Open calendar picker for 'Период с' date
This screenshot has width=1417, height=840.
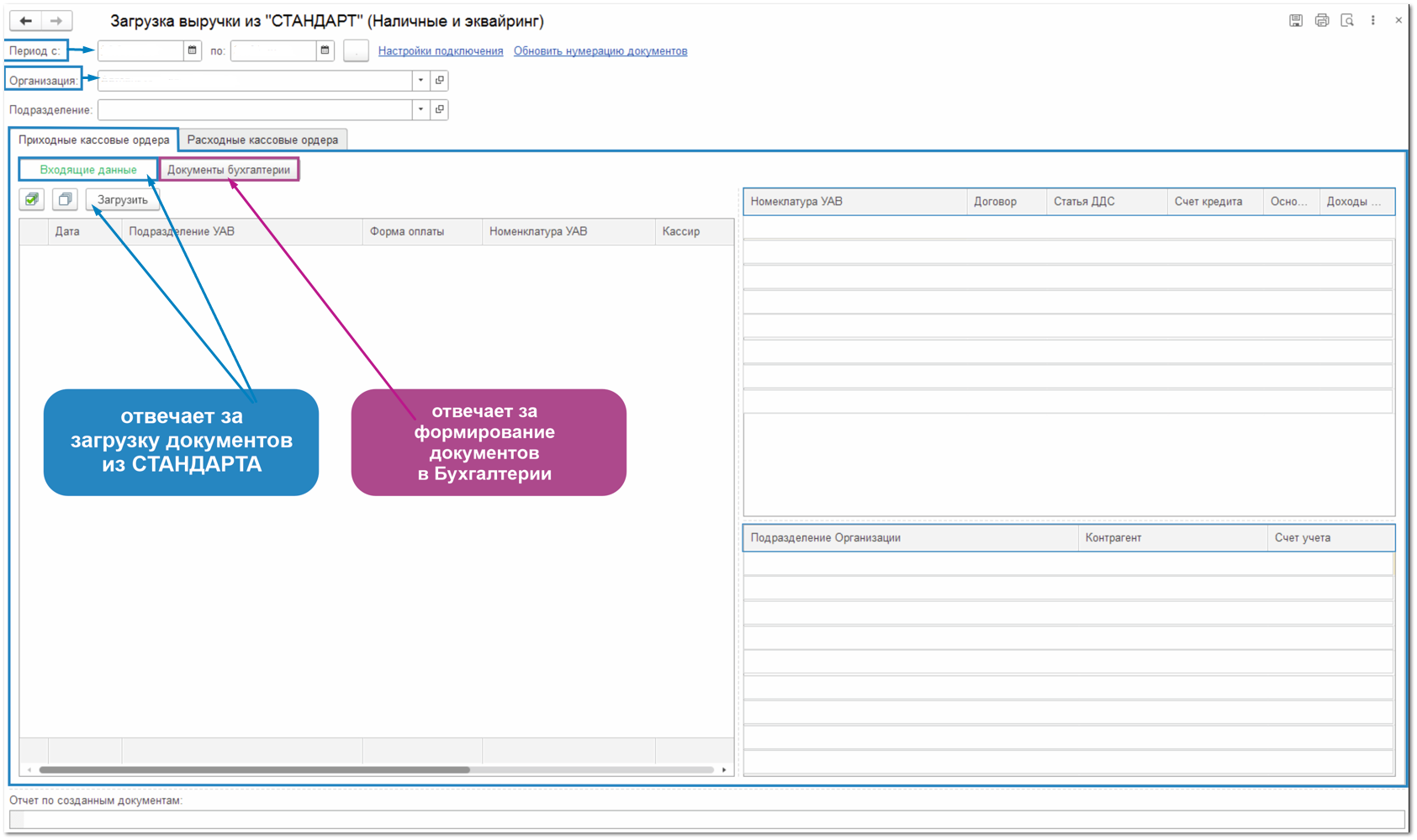tap(193, 51)
